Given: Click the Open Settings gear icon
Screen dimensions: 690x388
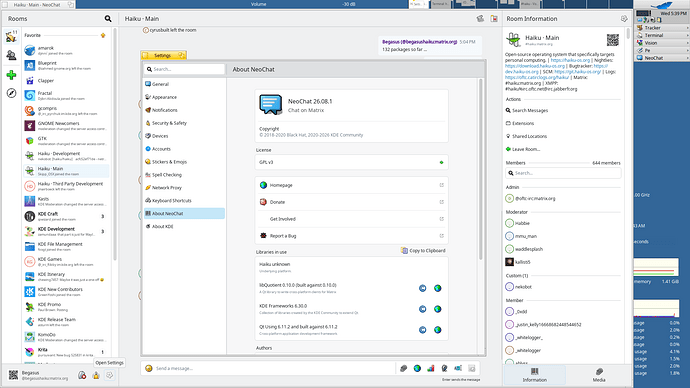Looking at the screenshot, I should [x=110, y=375].
